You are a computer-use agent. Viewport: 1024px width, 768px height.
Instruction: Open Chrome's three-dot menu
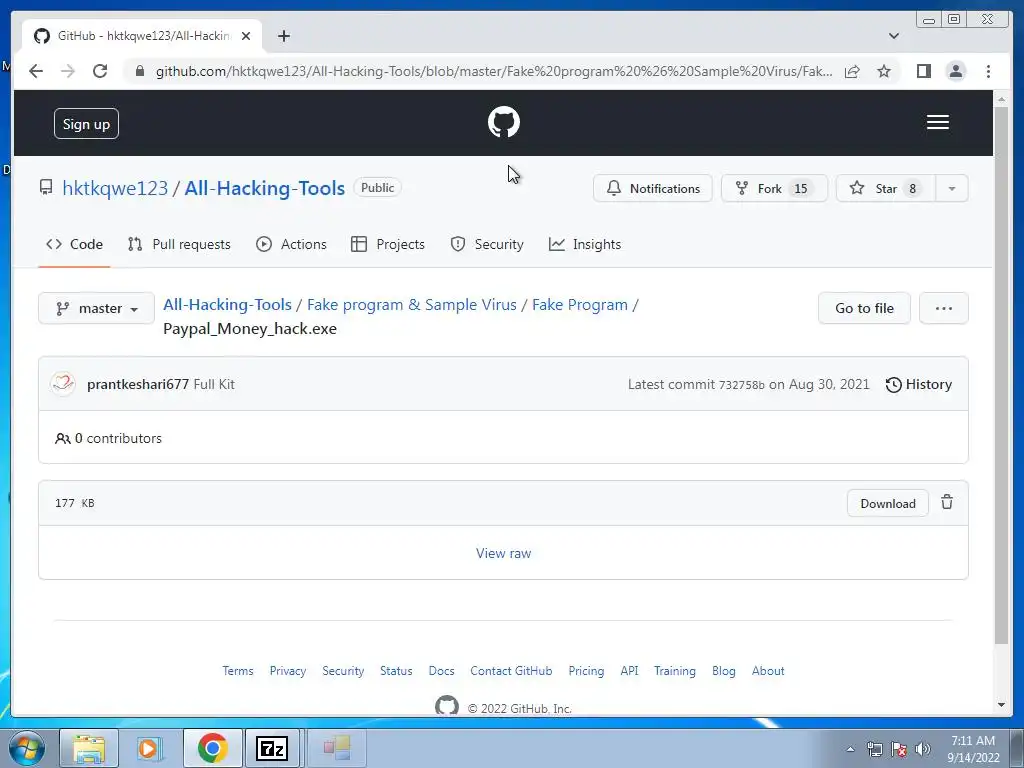[988, 71]
